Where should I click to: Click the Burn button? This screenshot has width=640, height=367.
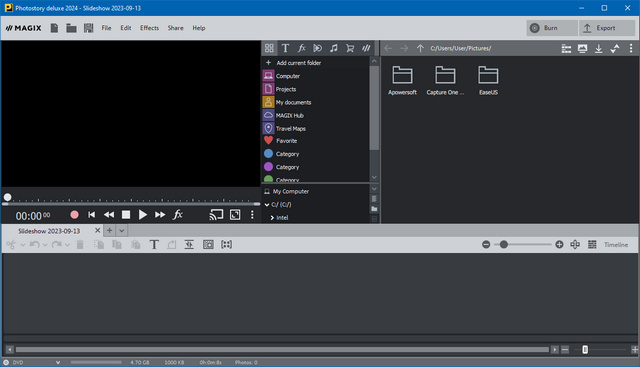click(x=552, y=28)
